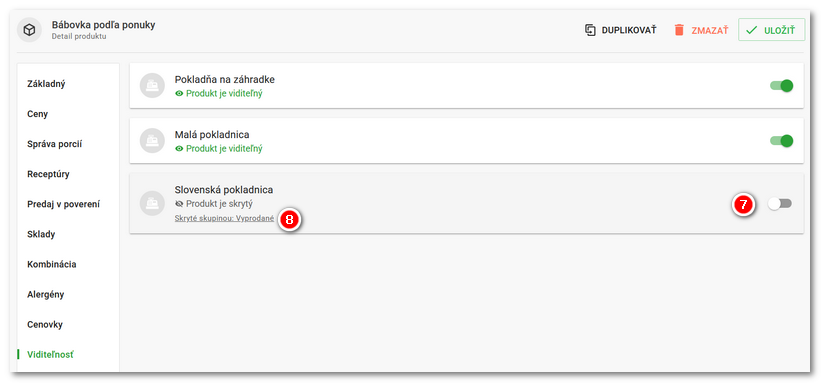Click the Bábovka podľa ponuky title
The image size is (821, 383).
click(103, 25)
